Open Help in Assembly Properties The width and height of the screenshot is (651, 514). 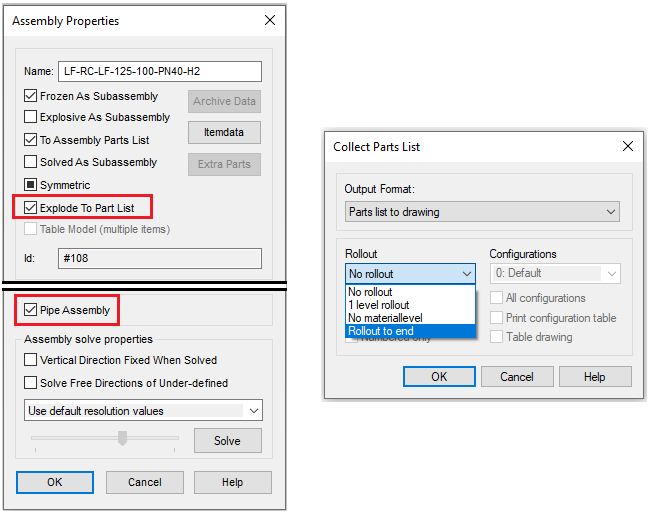point(232,482)
